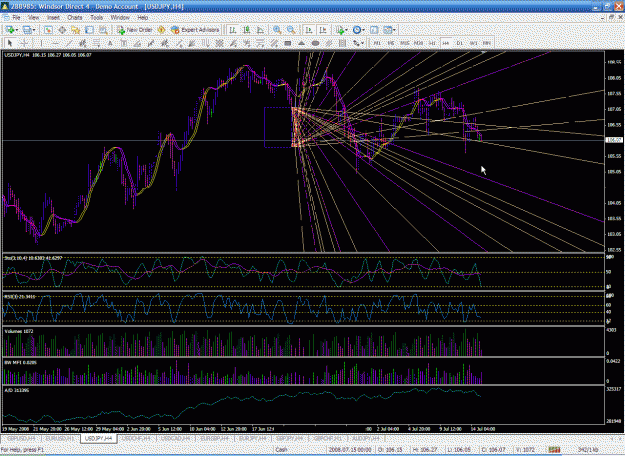Toggle the Bar Chart display mode
625x456 pixels.
pos(233,30)
